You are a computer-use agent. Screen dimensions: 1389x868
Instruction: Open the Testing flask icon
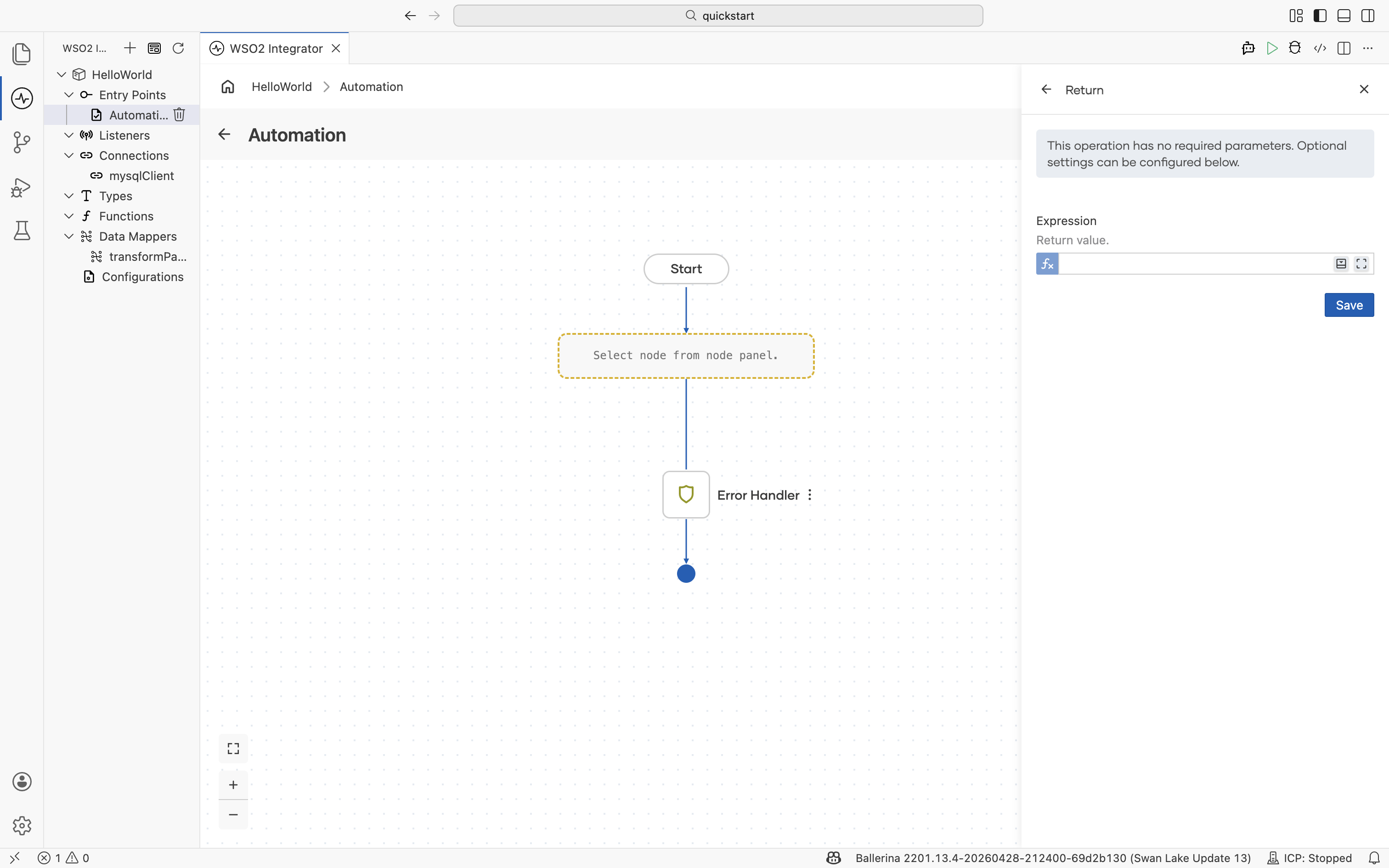22,231
